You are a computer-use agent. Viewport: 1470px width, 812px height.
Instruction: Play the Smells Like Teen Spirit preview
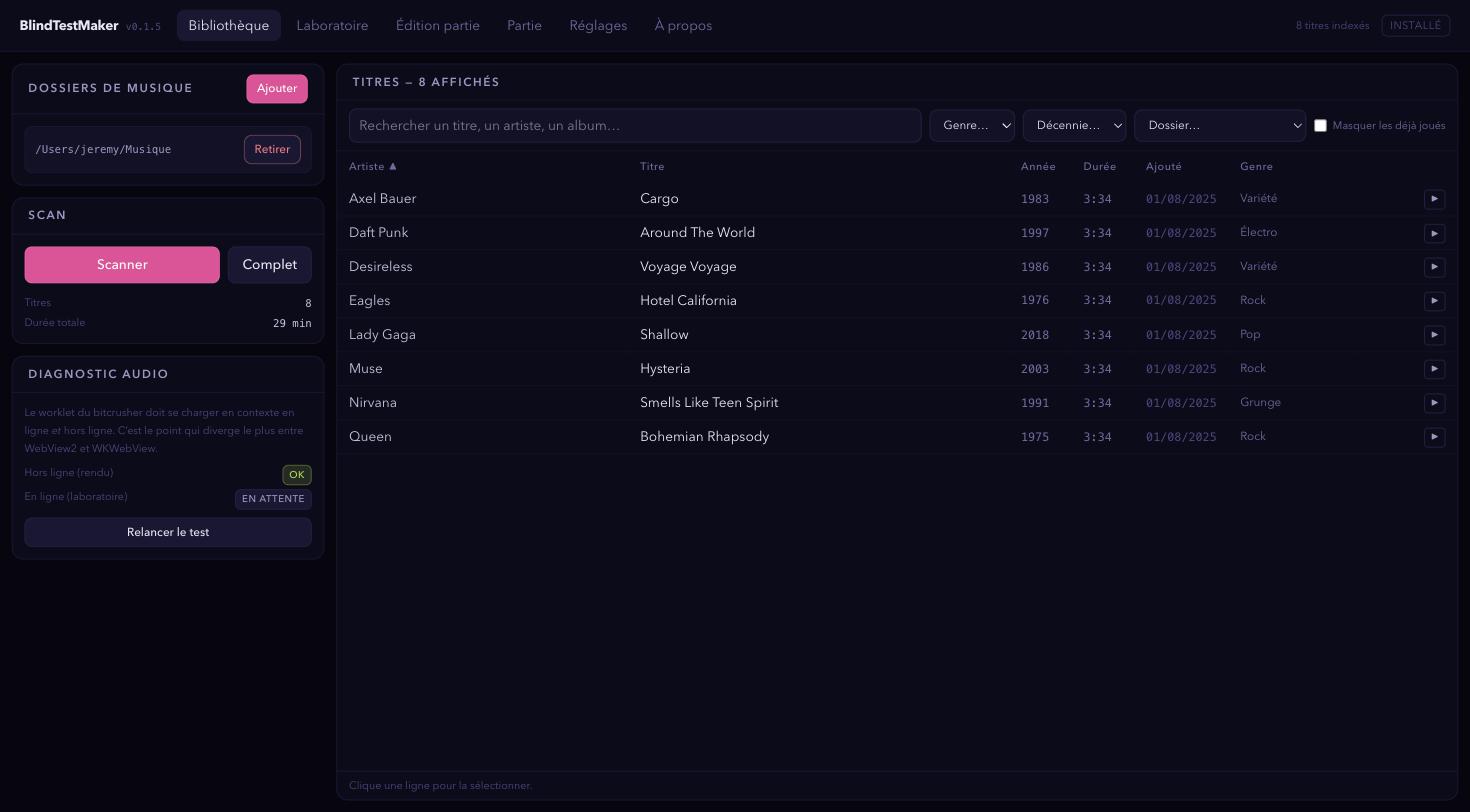point(1434,403)
